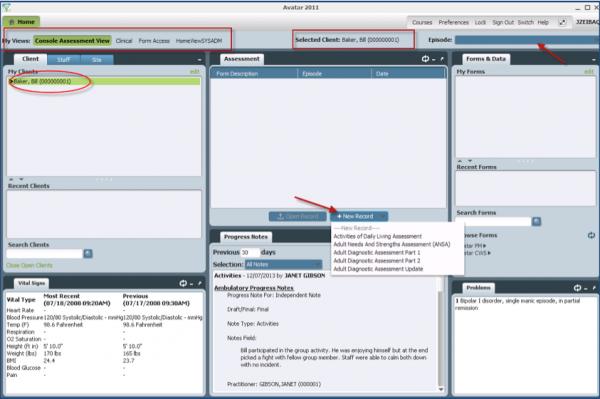The image size is (600, 399).
Task: Click the Close Open Clients link
Action: pos(29,265)
